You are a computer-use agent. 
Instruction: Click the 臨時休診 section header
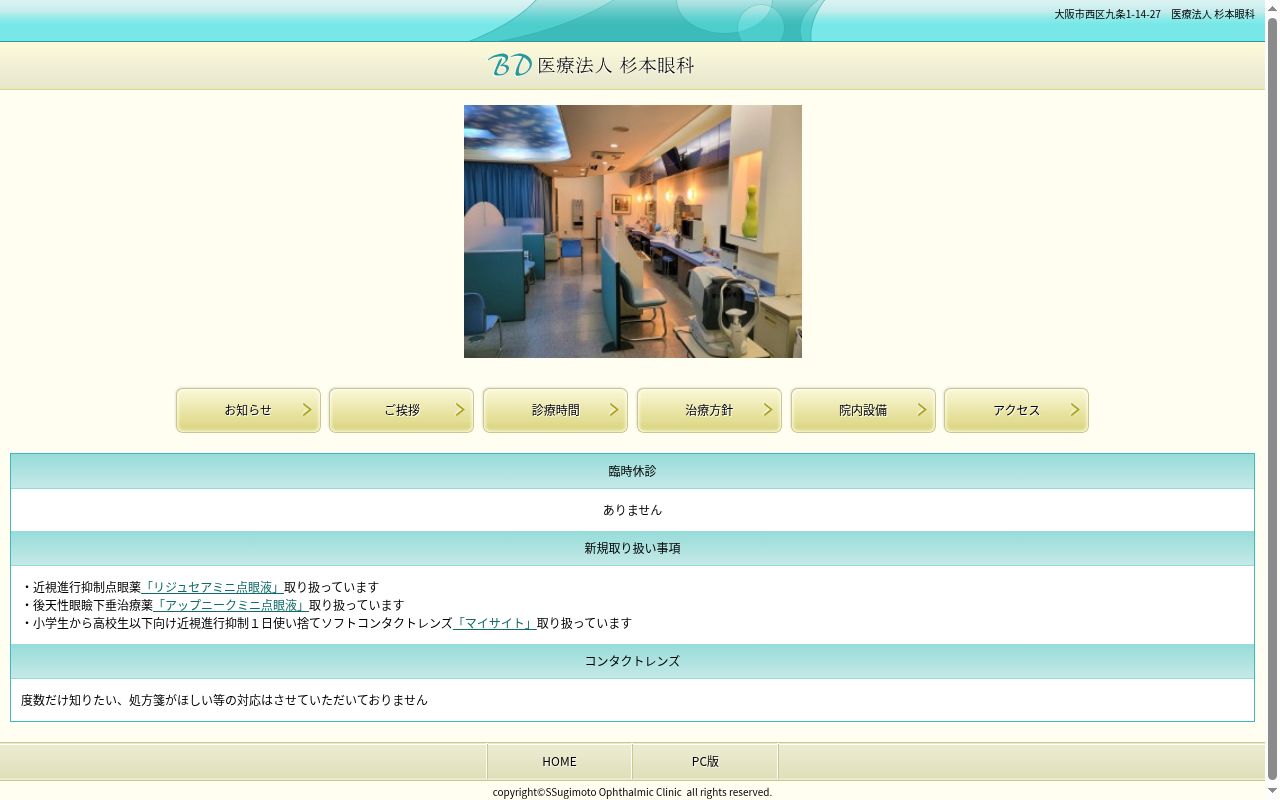(x=632, y=471)
